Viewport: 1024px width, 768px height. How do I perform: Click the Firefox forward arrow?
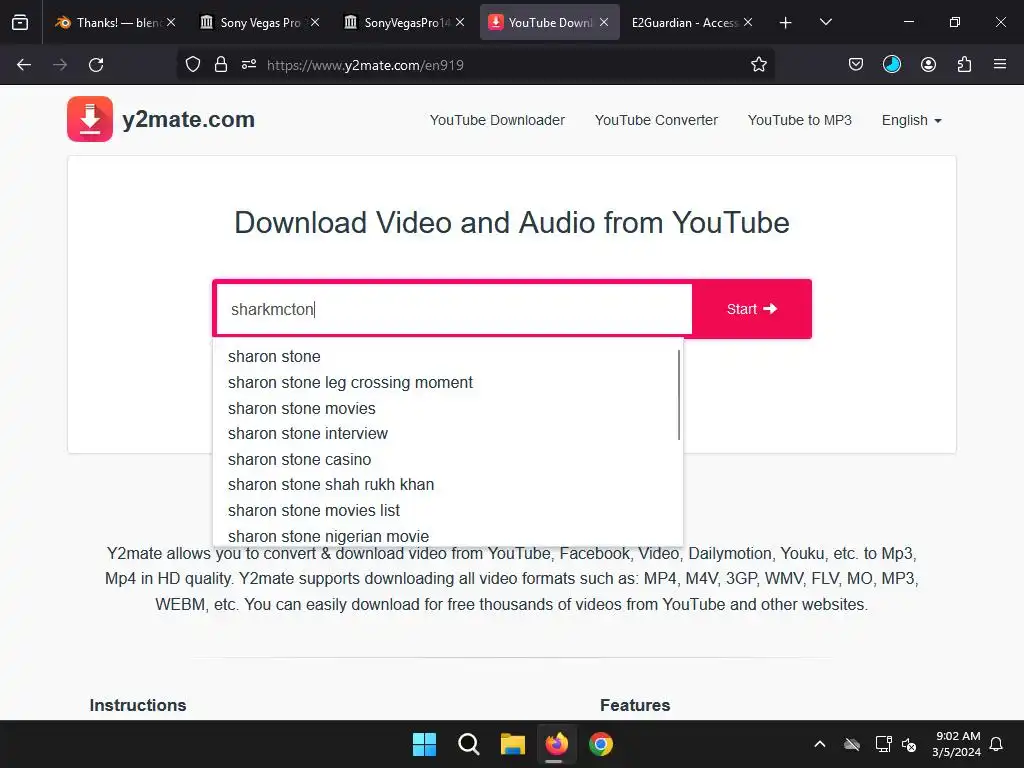click(60, 65)
